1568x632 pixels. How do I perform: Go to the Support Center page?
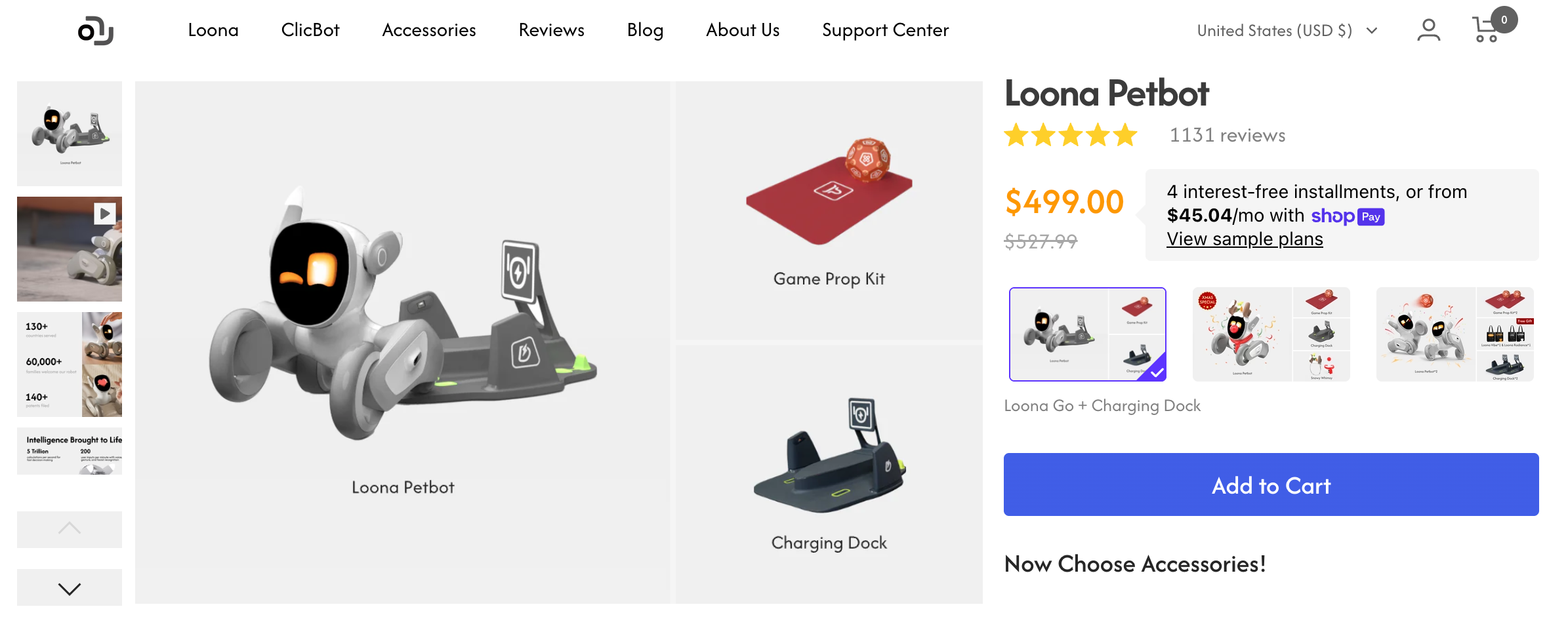(885, 30)
